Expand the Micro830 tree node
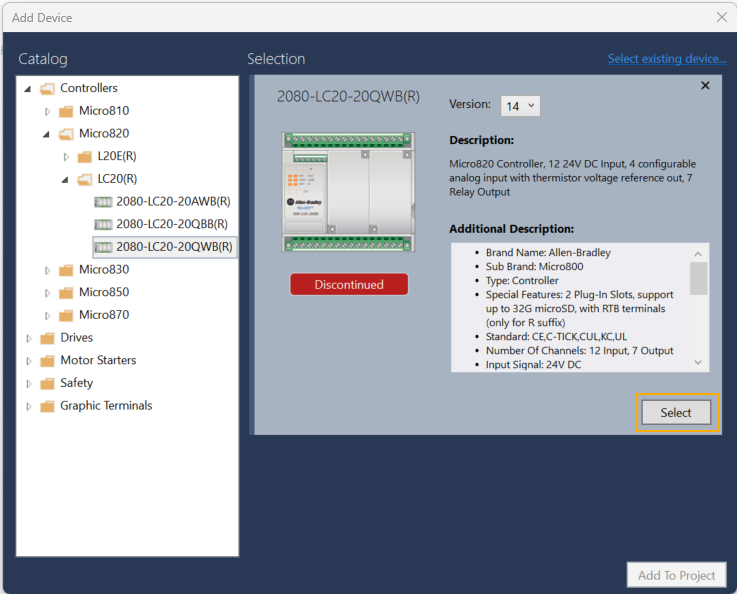Image resolution: width=737 pixels, height=594 pixels. click(47, 270)
